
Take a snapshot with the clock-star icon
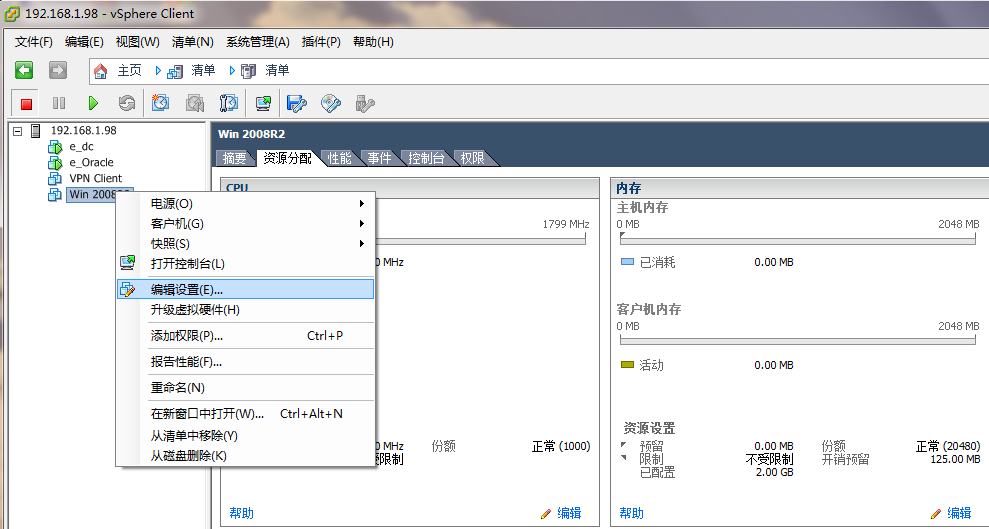click(160, 103)
